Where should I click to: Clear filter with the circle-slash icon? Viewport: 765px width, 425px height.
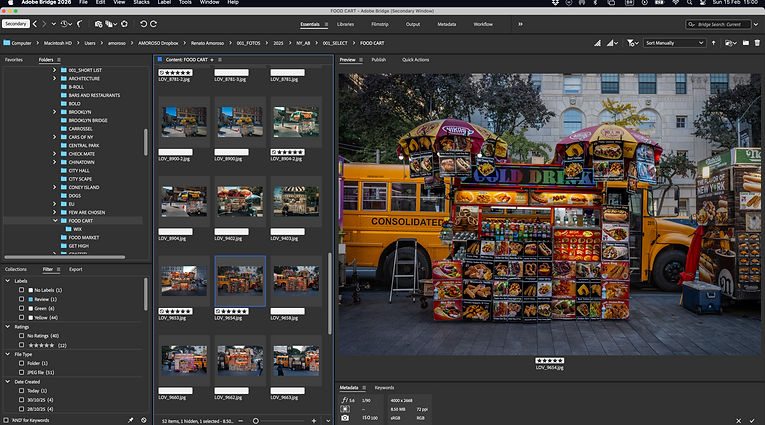click(144, 420)
